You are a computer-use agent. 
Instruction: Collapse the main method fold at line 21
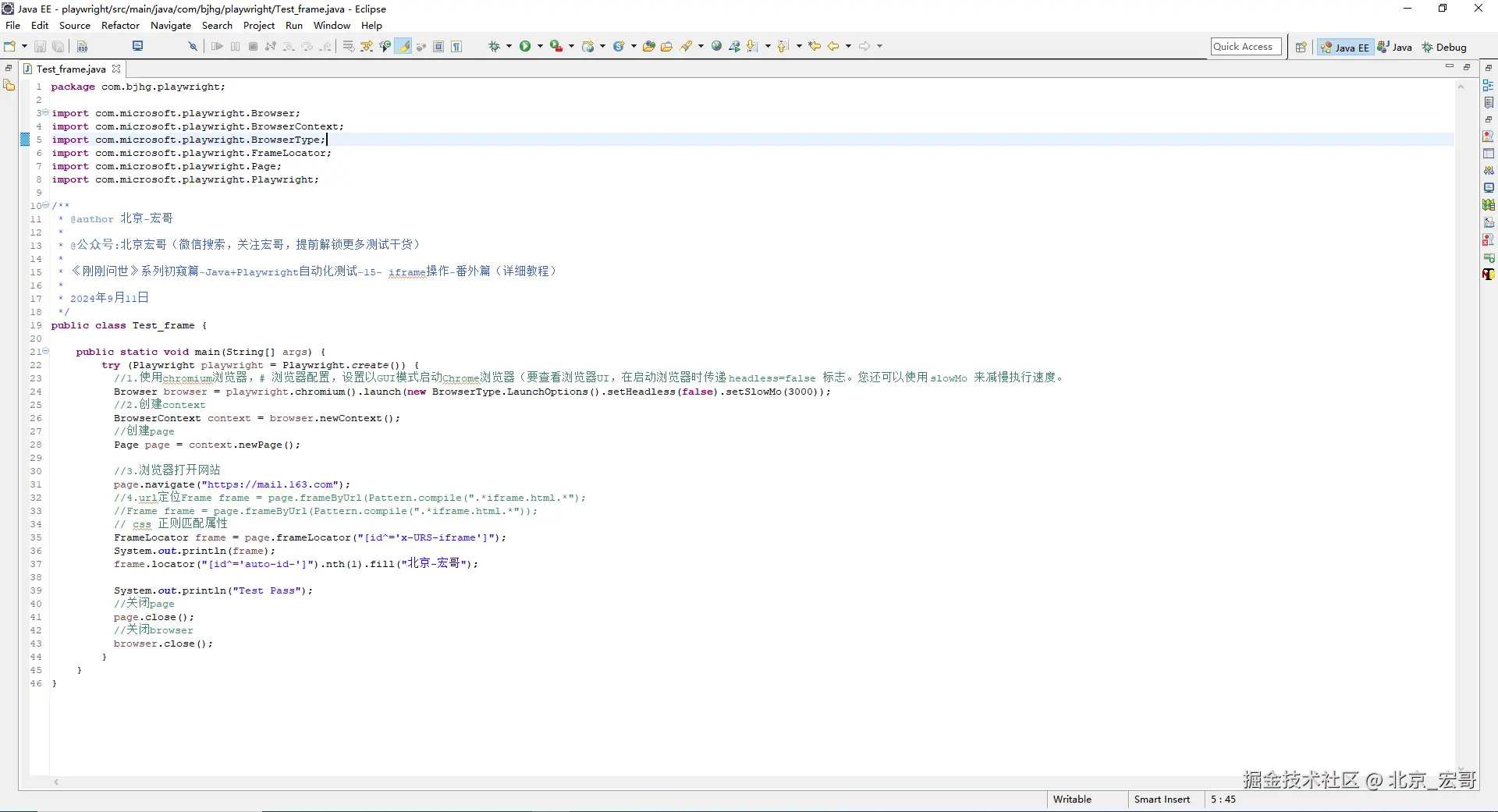45,351
